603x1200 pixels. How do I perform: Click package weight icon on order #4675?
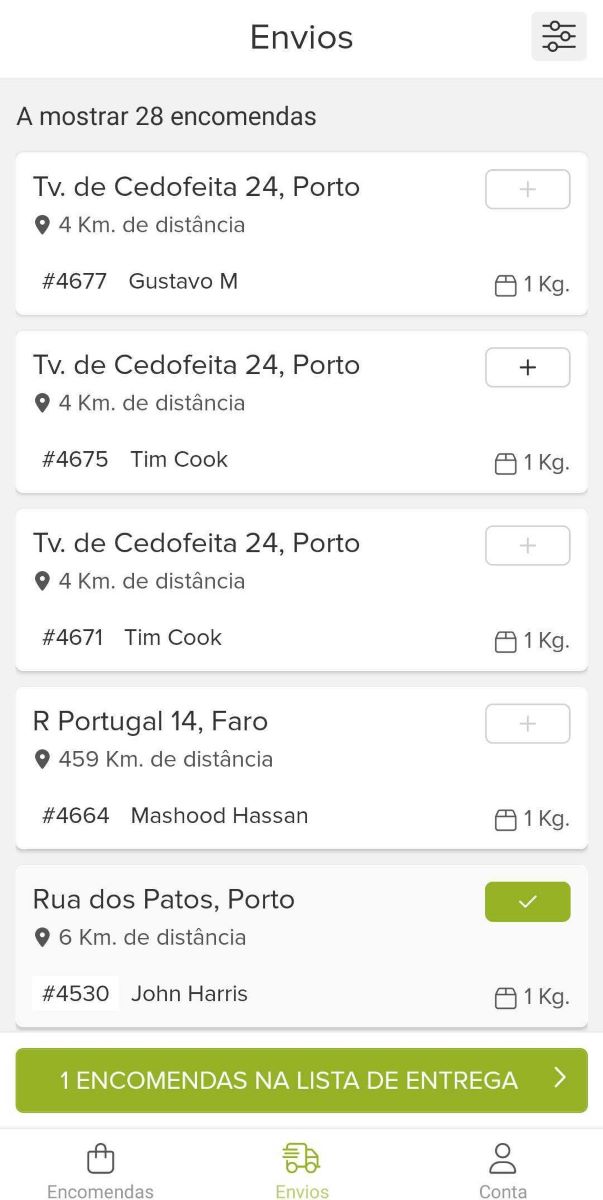click(506, 463)
